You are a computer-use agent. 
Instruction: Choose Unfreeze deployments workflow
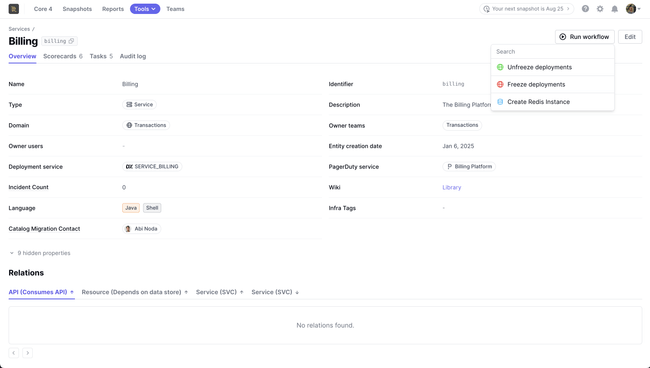click(x=553, y=67)
